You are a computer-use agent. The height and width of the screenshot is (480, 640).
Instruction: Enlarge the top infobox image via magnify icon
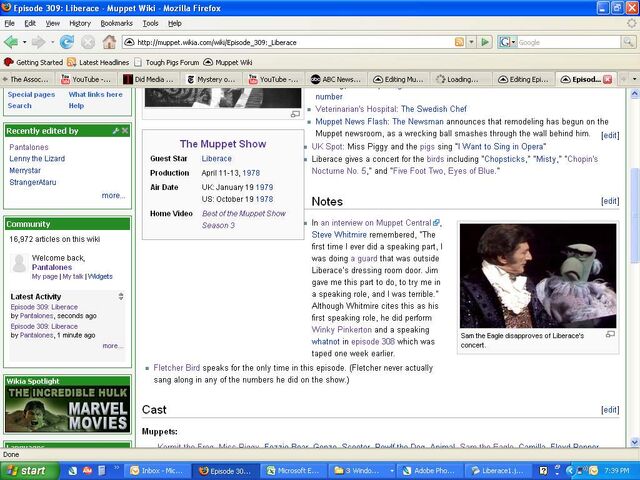coord(295,114)
